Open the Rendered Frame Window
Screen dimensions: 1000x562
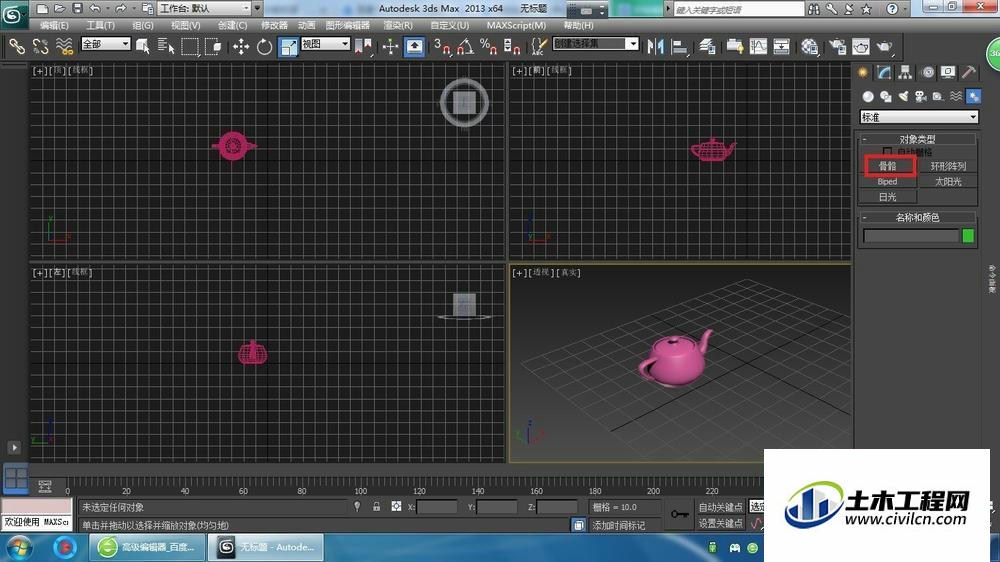pos(861,46)
